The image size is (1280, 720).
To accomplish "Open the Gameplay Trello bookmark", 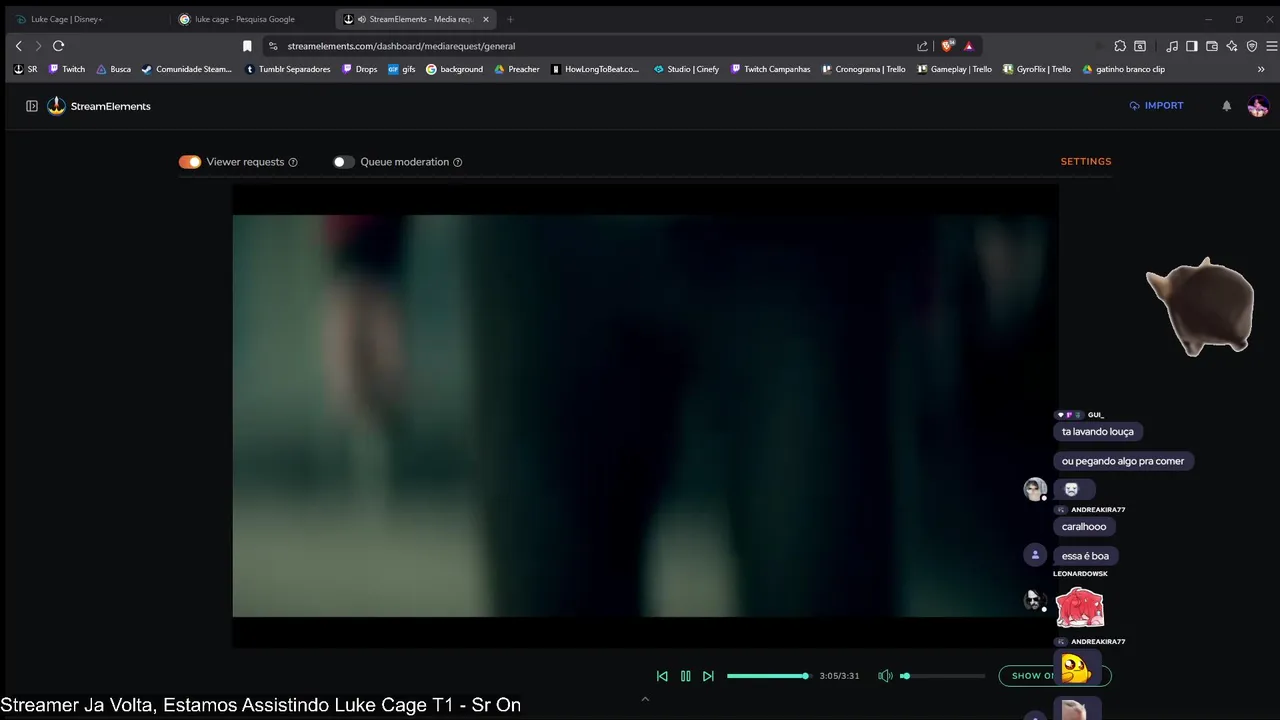I will click(954, 70).
